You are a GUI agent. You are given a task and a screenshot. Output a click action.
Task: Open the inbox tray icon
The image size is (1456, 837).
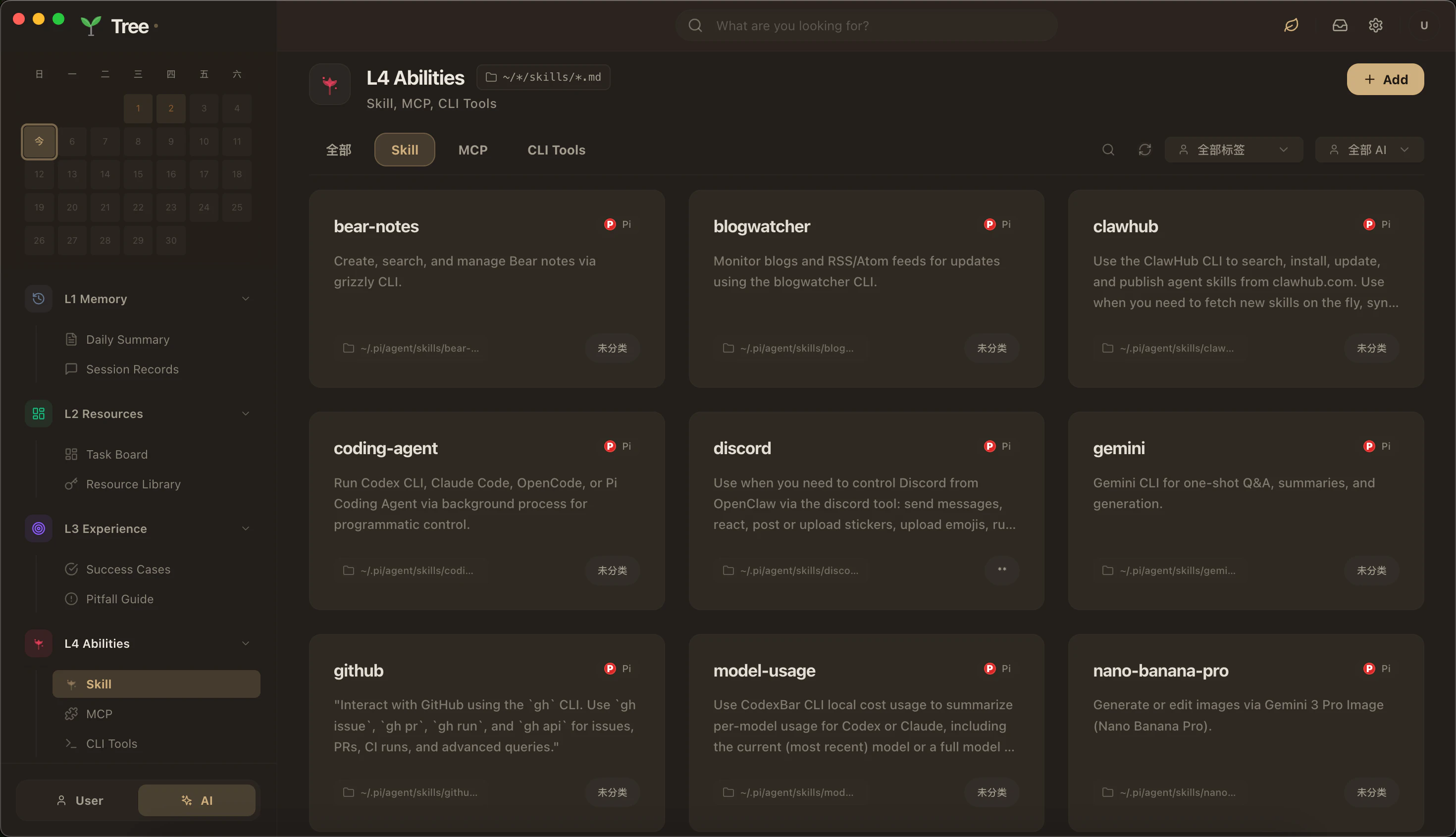pos(1340,25)
